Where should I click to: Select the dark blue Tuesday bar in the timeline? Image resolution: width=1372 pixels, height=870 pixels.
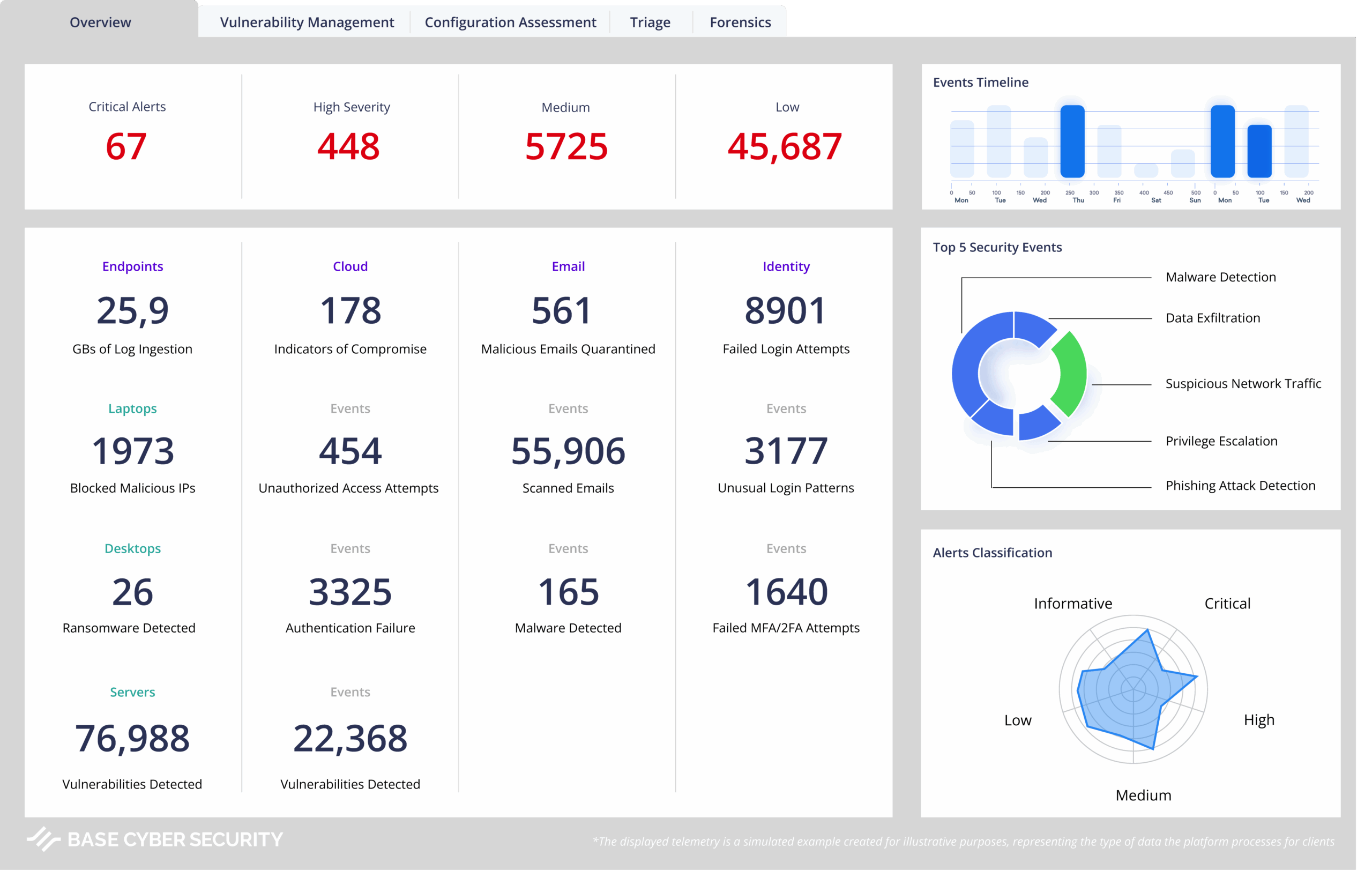pyautogui.click(x=1259, y=151)
